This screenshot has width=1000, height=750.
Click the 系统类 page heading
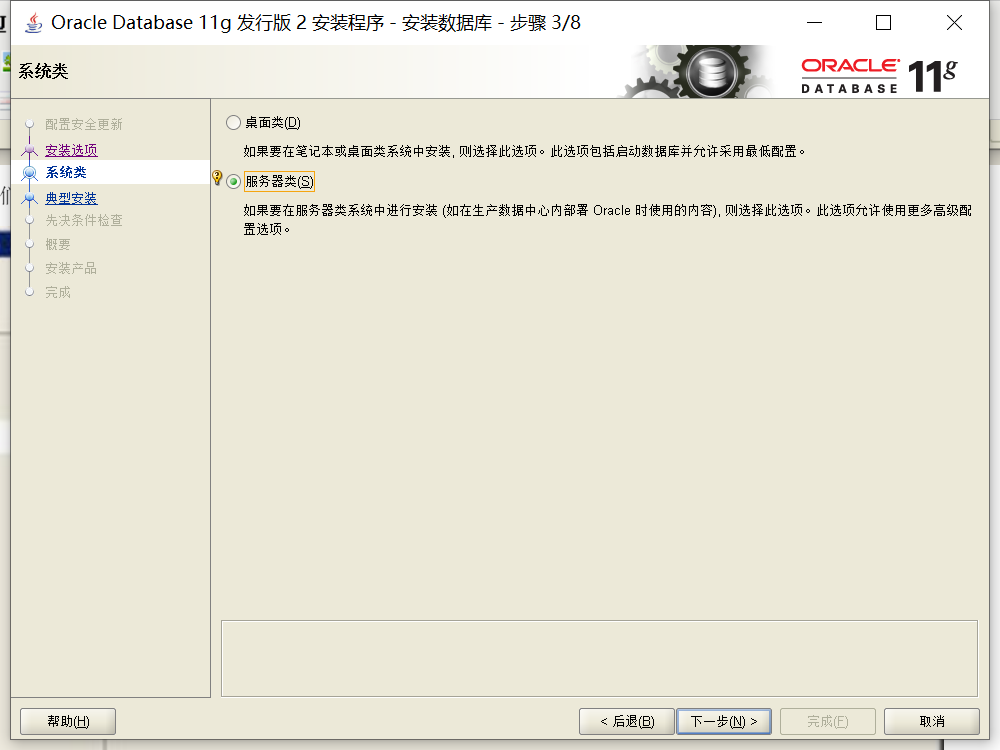click(43, 71)
